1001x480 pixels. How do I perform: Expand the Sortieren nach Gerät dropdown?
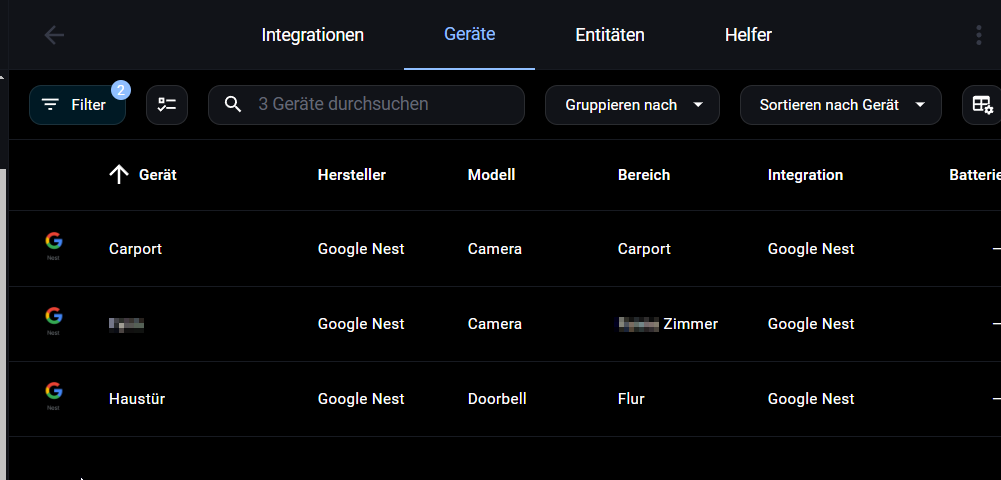pos(841,105)
